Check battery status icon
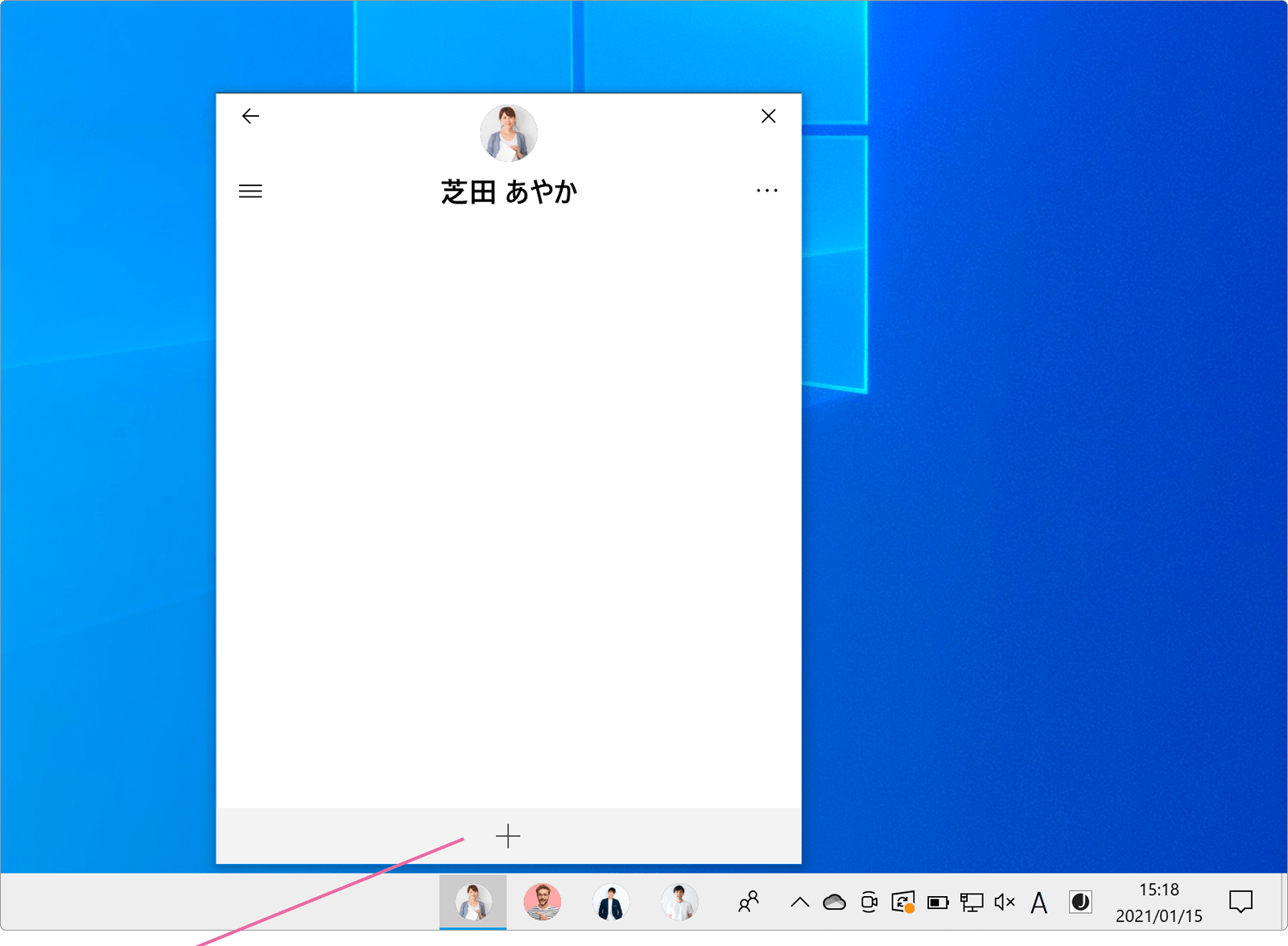The image size is (1288, 946). [938, 903]
